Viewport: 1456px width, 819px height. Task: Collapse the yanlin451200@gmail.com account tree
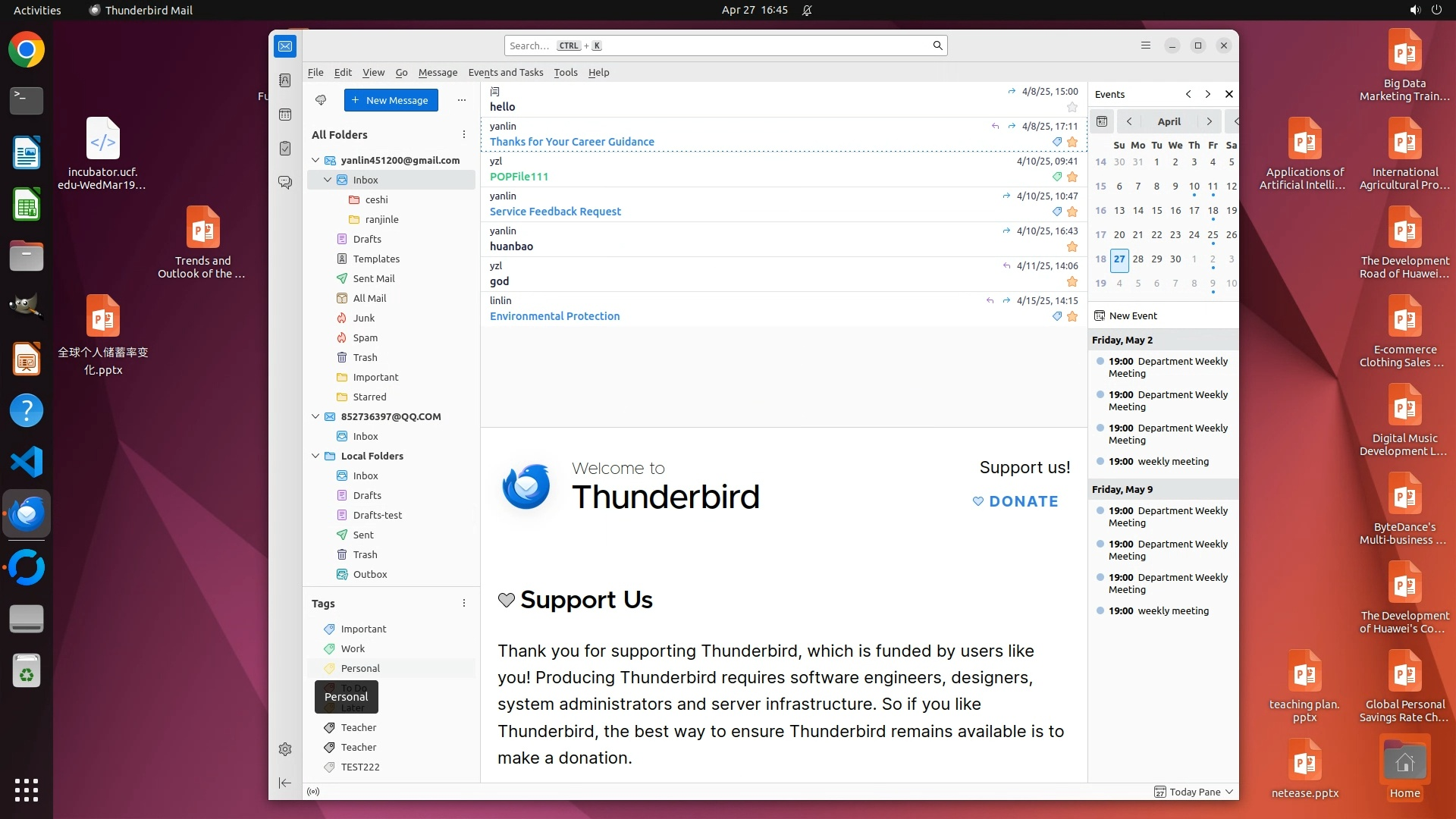click(316, 160)
